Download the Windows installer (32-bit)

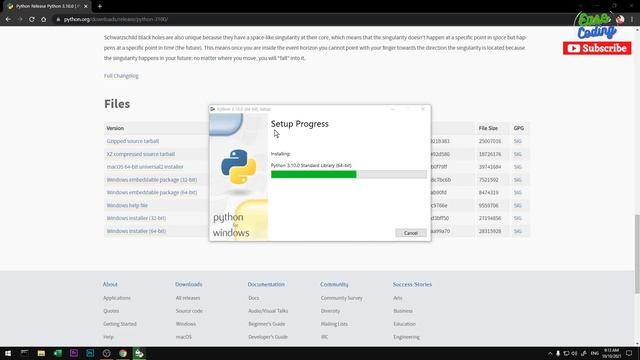pos(136,218)
